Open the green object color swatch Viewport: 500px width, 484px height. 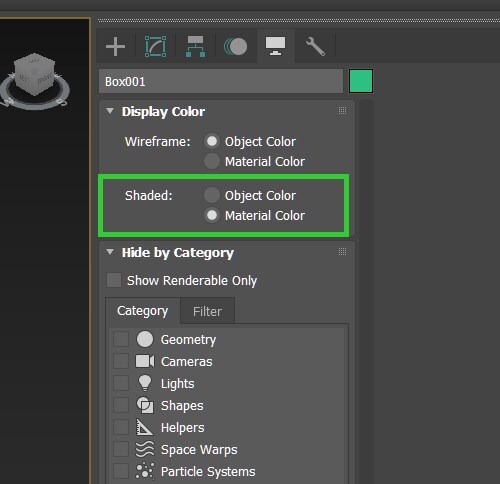click(361, 81)
